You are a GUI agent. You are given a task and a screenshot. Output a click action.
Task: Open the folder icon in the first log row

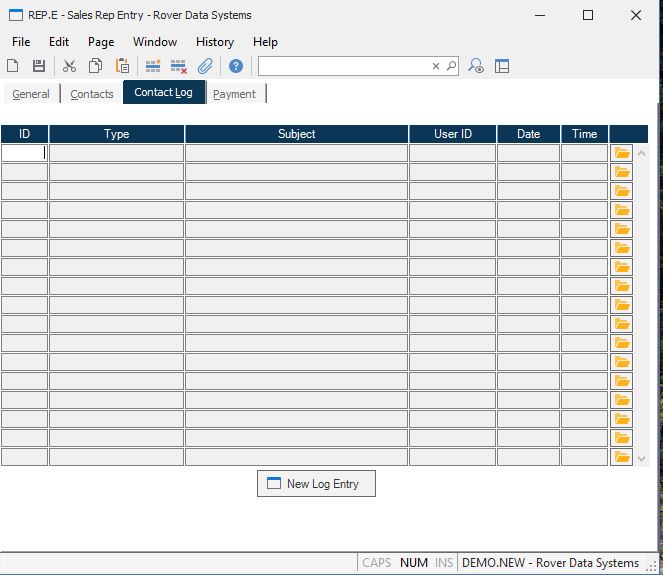[622, 153]
